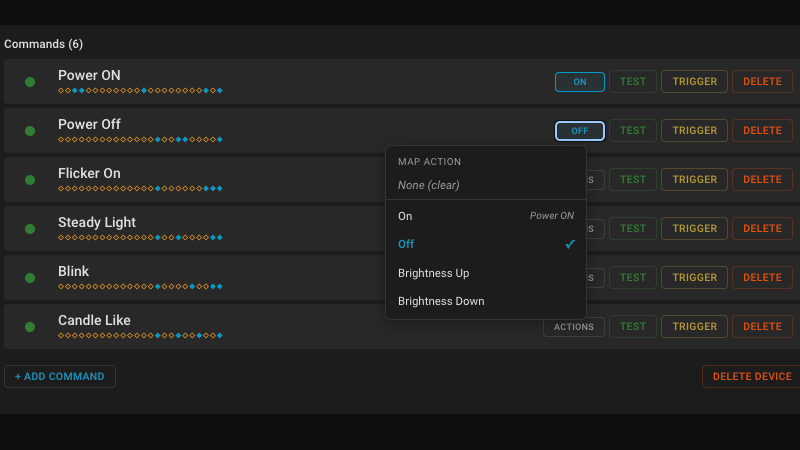Click the Power Off command name
Image resolution: width=800 pixels, height=450 pixels.
click(89, 124)
